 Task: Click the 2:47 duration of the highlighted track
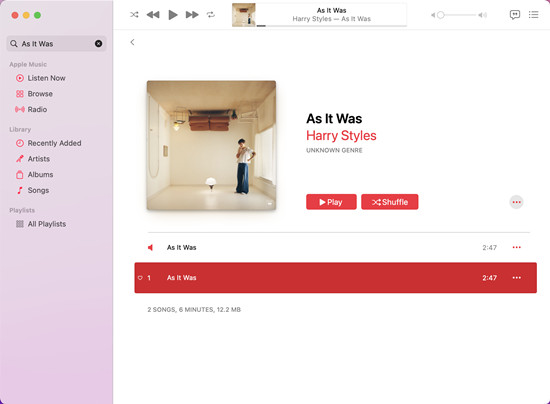coord(489,278)
